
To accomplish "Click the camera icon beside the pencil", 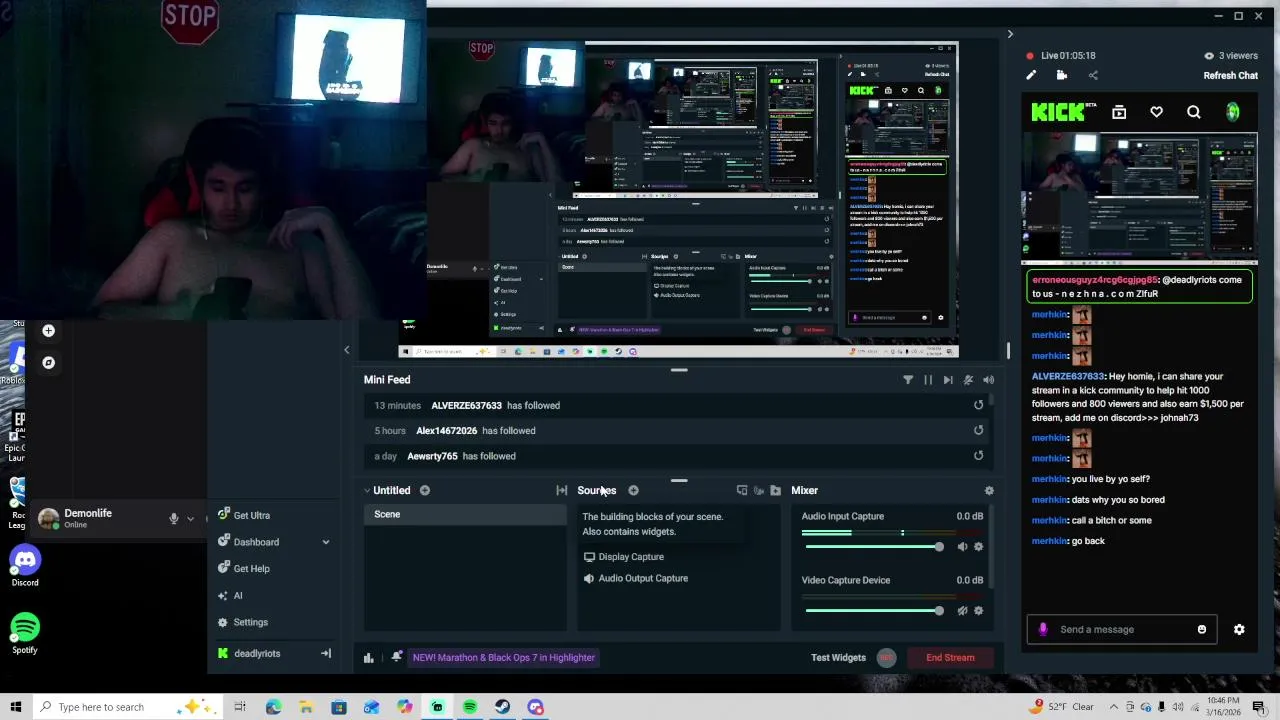I will [1062, 75].
